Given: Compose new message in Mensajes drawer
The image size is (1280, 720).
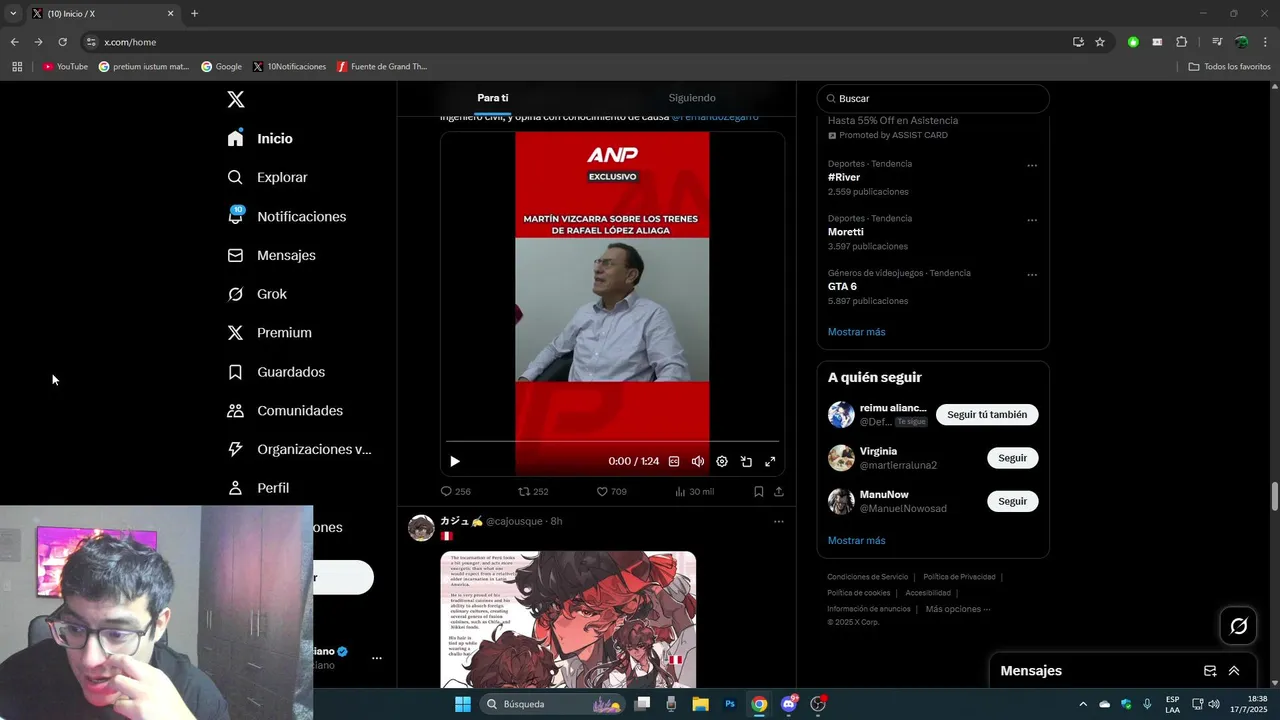Looking at the screenshot, I should click(1210, 671).
